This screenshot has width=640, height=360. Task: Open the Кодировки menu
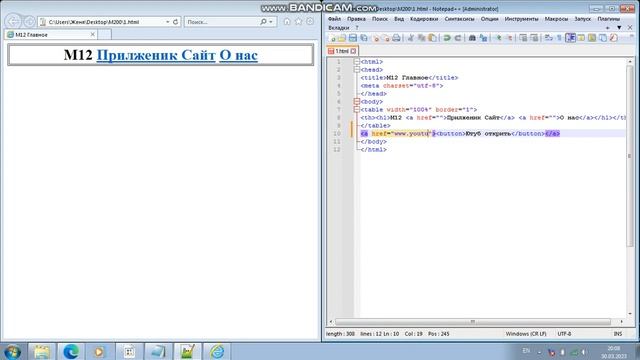pos(424,19)
